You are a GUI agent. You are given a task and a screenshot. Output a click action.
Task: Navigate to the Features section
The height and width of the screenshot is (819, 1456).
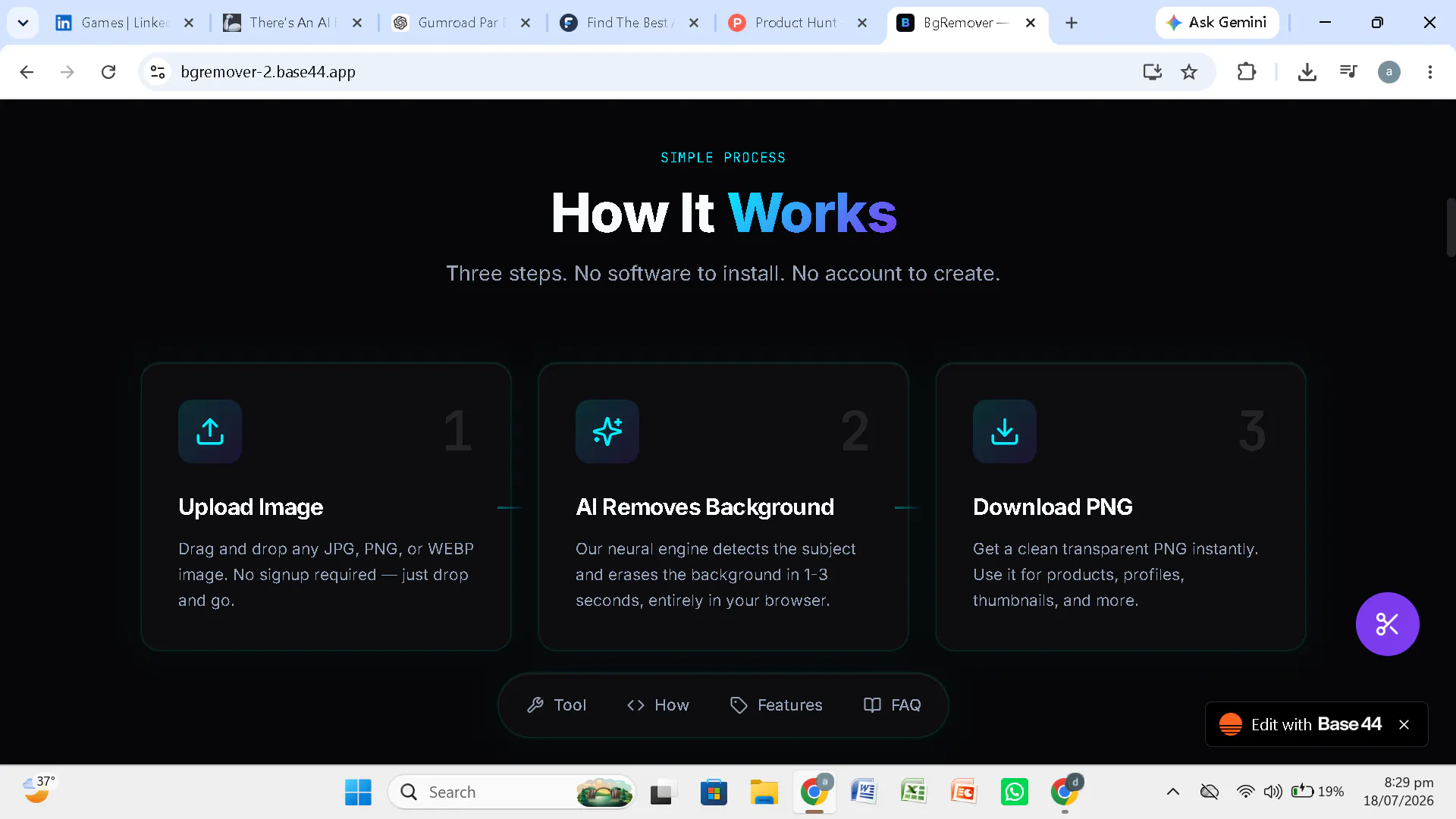click(x=776, y=705)
